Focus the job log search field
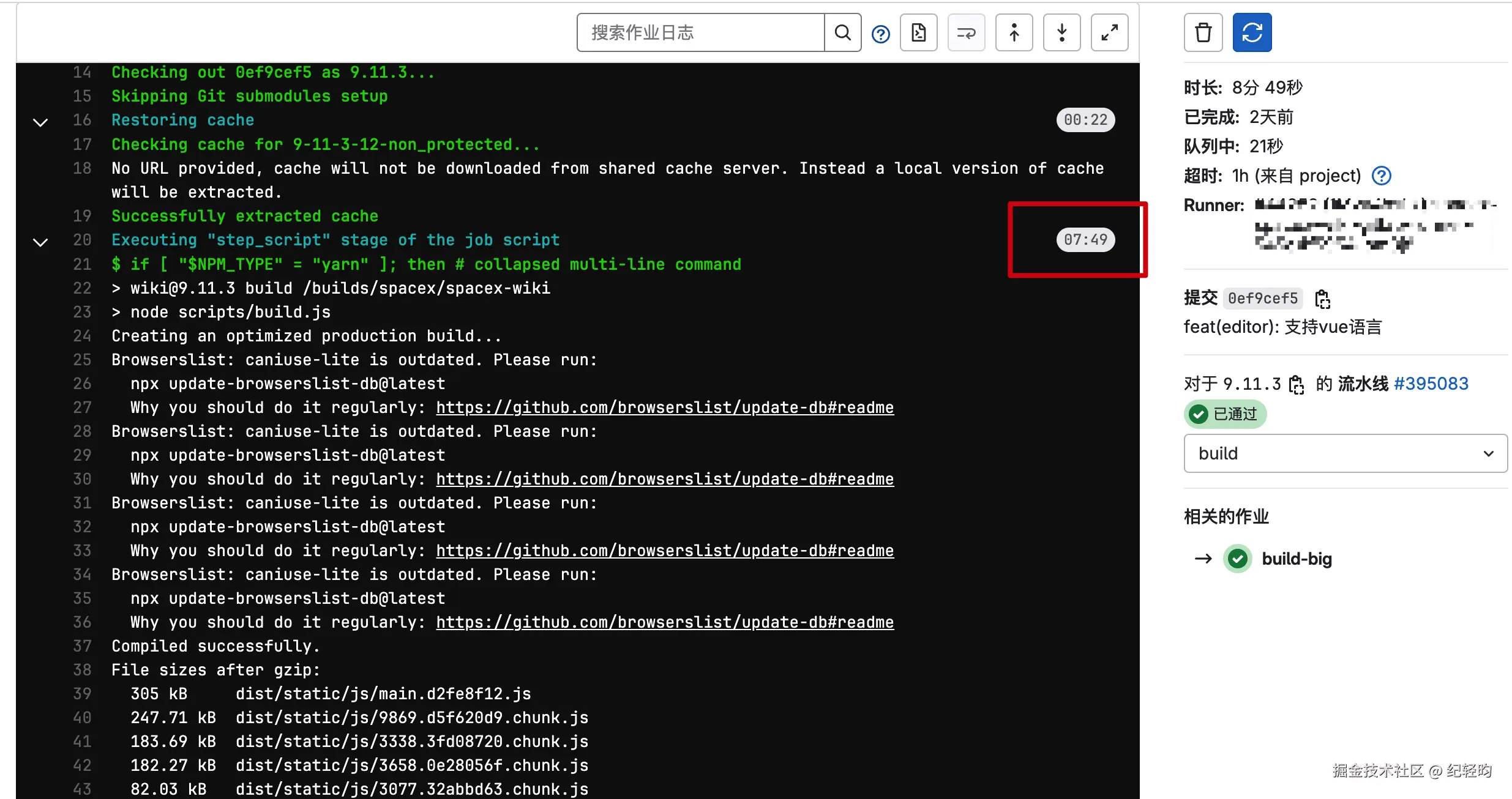 point(700,32)
